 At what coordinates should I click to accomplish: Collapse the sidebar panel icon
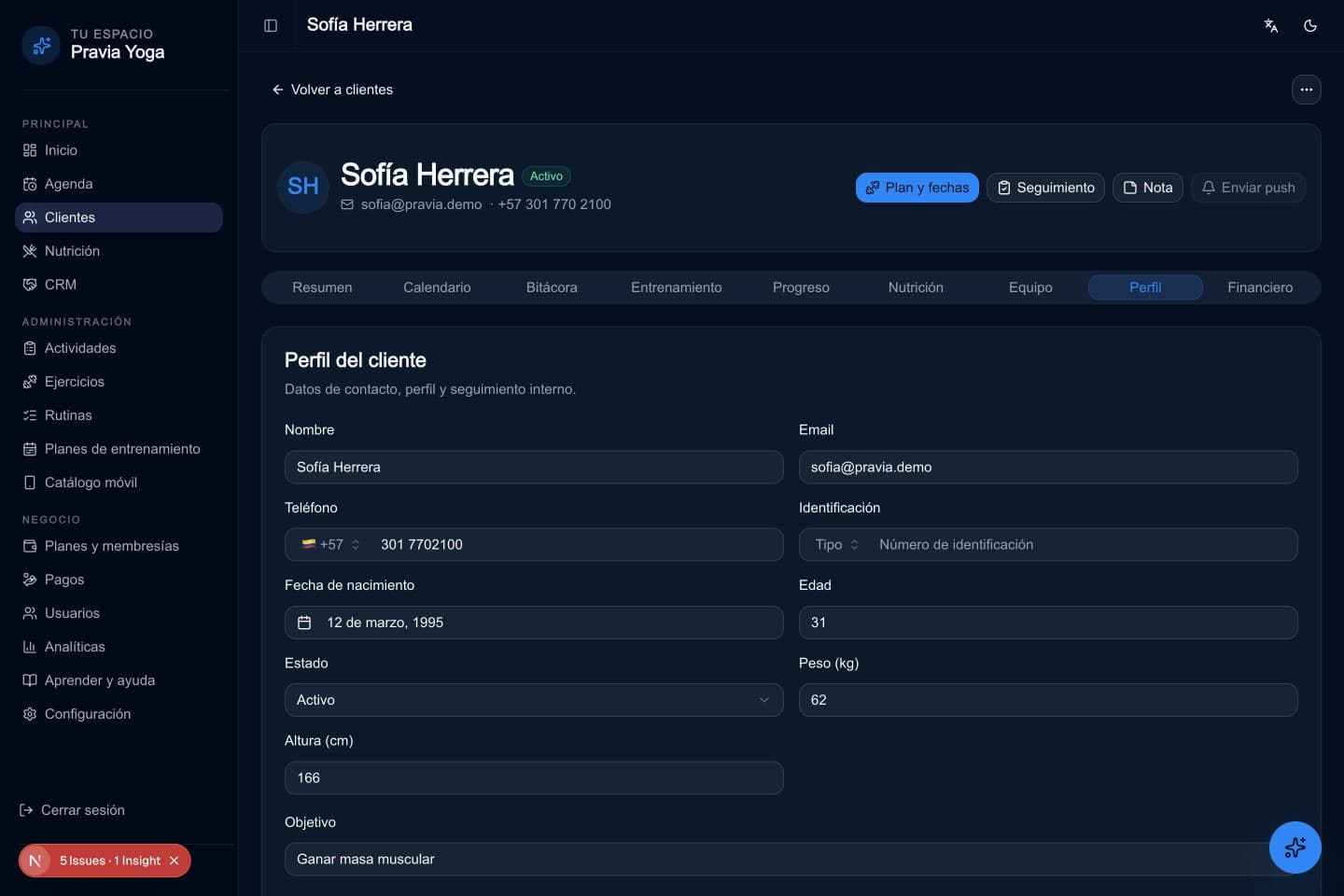[271, 25]
